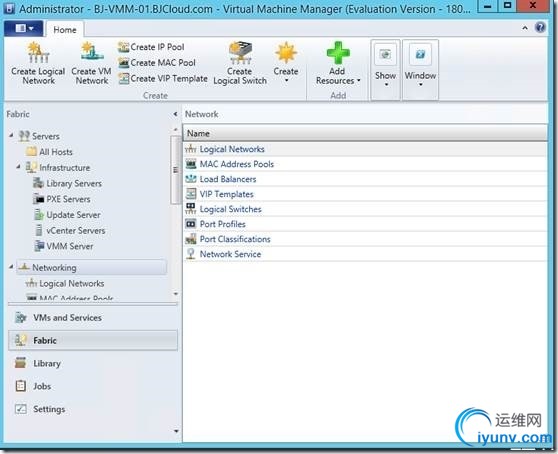Select vCenter Servers in the tree

pos(69,231)
